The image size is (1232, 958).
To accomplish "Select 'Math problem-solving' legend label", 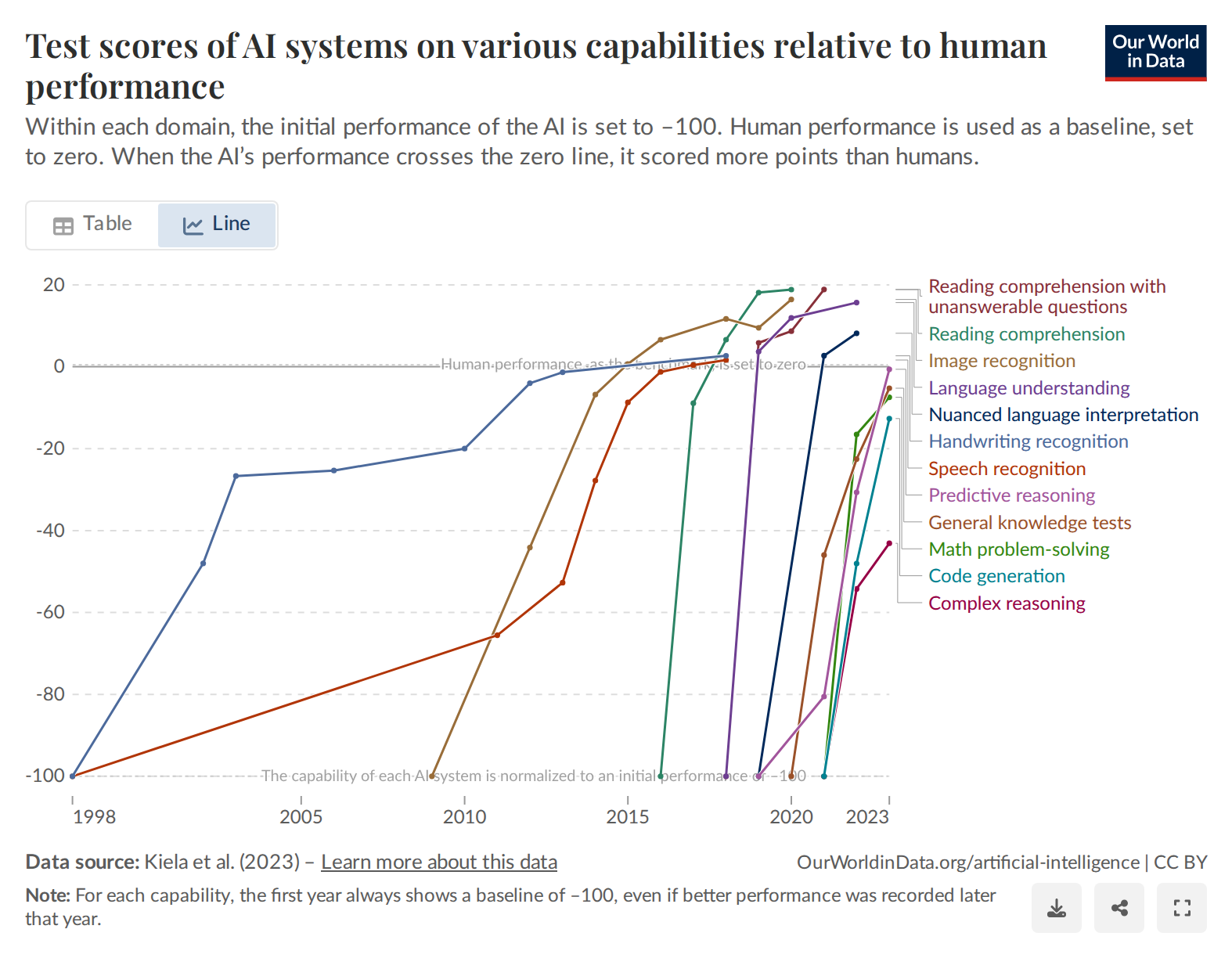I will pyautogui.click(x=1018, y=549).
